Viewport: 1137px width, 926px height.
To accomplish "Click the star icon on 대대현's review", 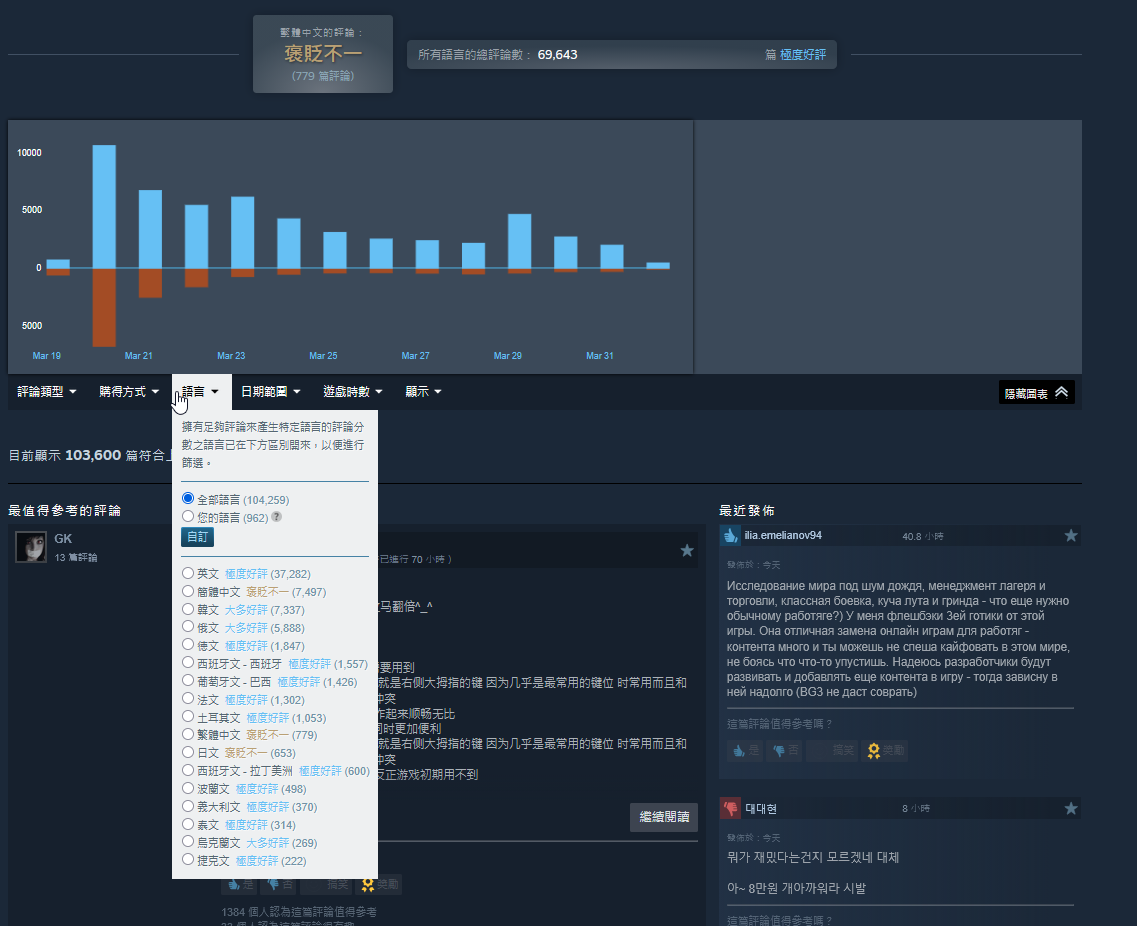I will (x=1071, y=807).
